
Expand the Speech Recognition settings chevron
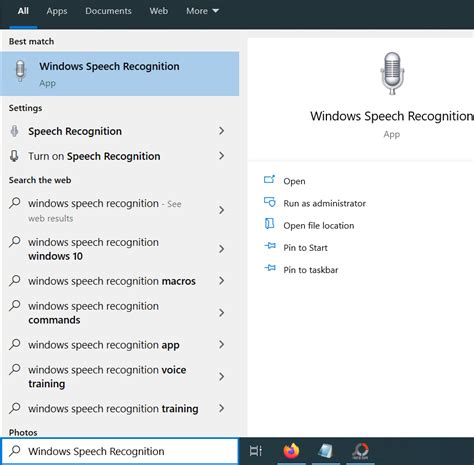click(x=221, y=131)
